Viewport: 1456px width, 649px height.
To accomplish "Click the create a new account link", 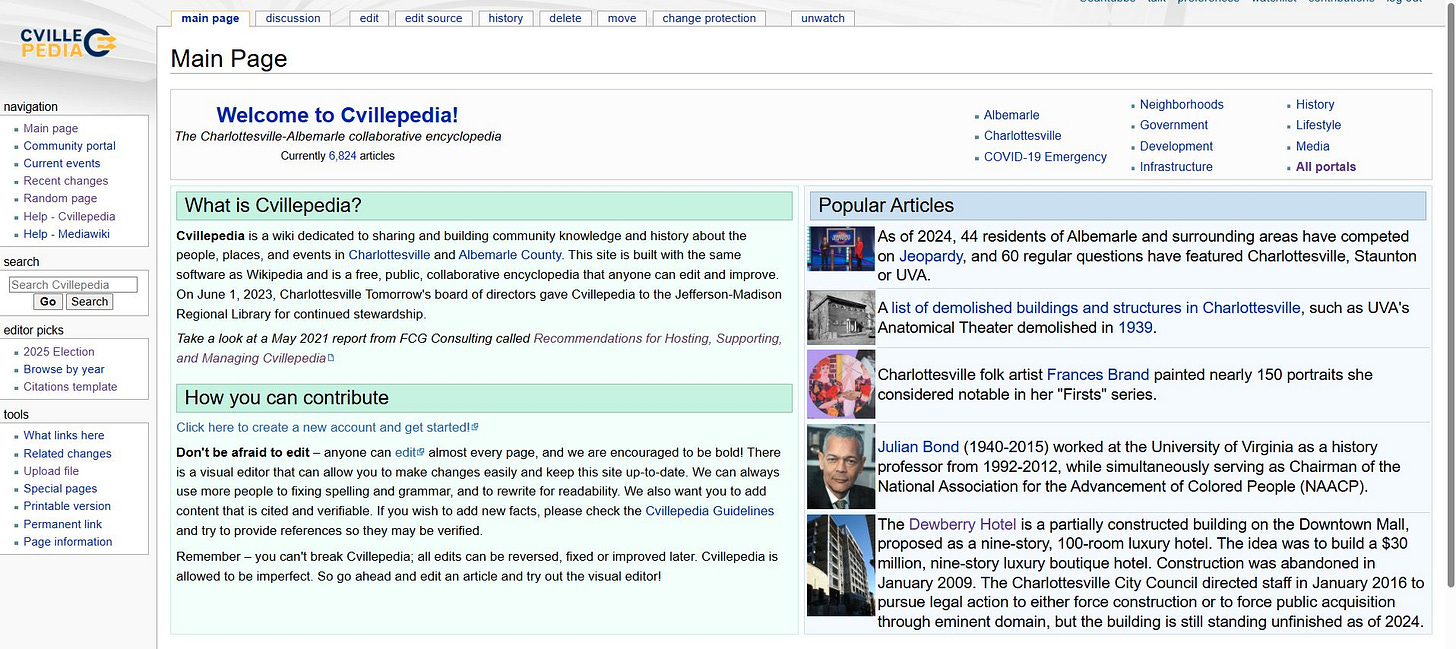I will (x=327, y=427).
